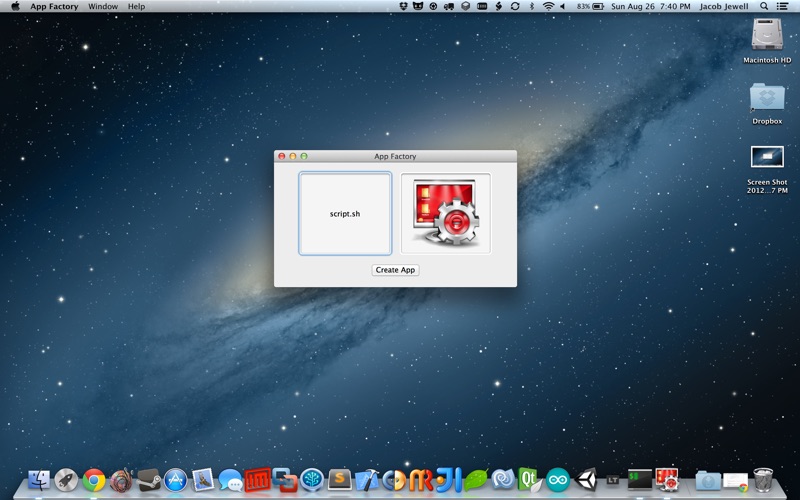The height and width of the screenshot is (500, 800).
Task: Open Finder from the Dock
Action: 39,480
